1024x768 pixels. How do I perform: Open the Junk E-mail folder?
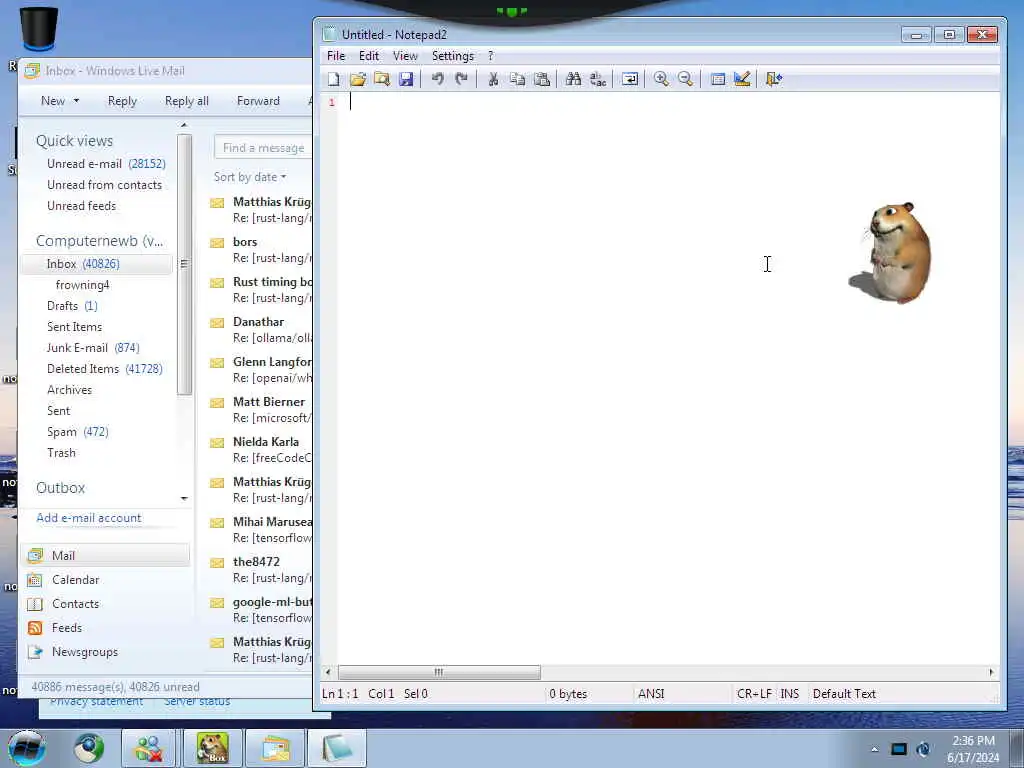coord(93,347)
